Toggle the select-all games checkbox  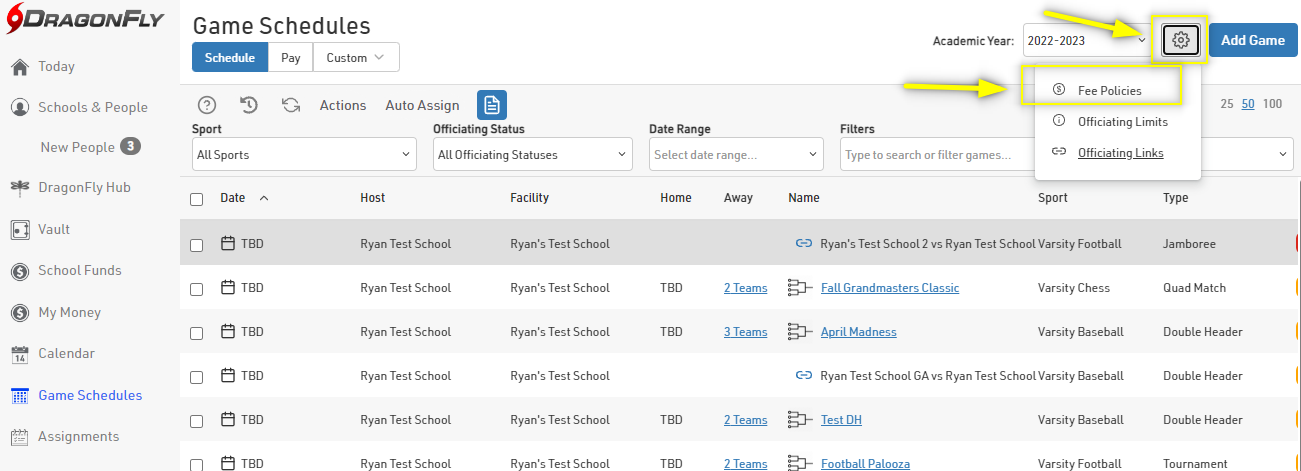pyautogui.click(x=197, y=199)
